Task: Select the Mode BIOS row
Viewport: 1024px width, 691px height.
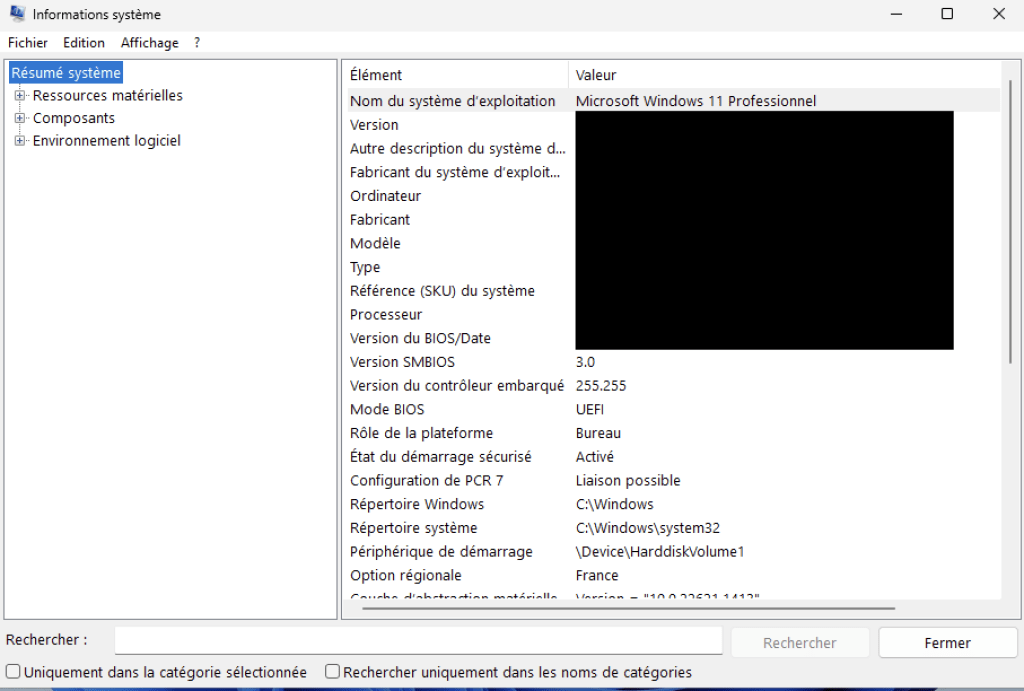Action: coord(673,410)
